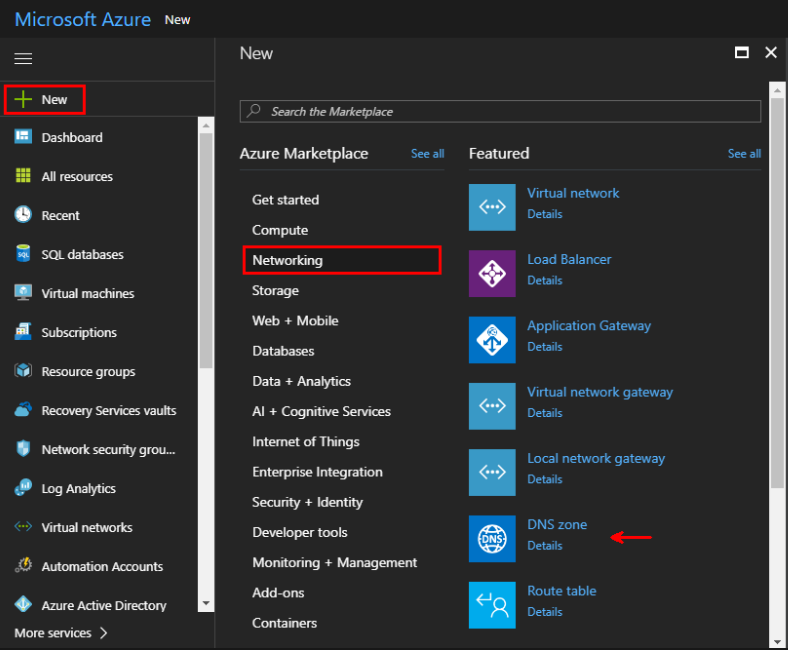Click the DNS zone globe tile icon

coord(492,539)
